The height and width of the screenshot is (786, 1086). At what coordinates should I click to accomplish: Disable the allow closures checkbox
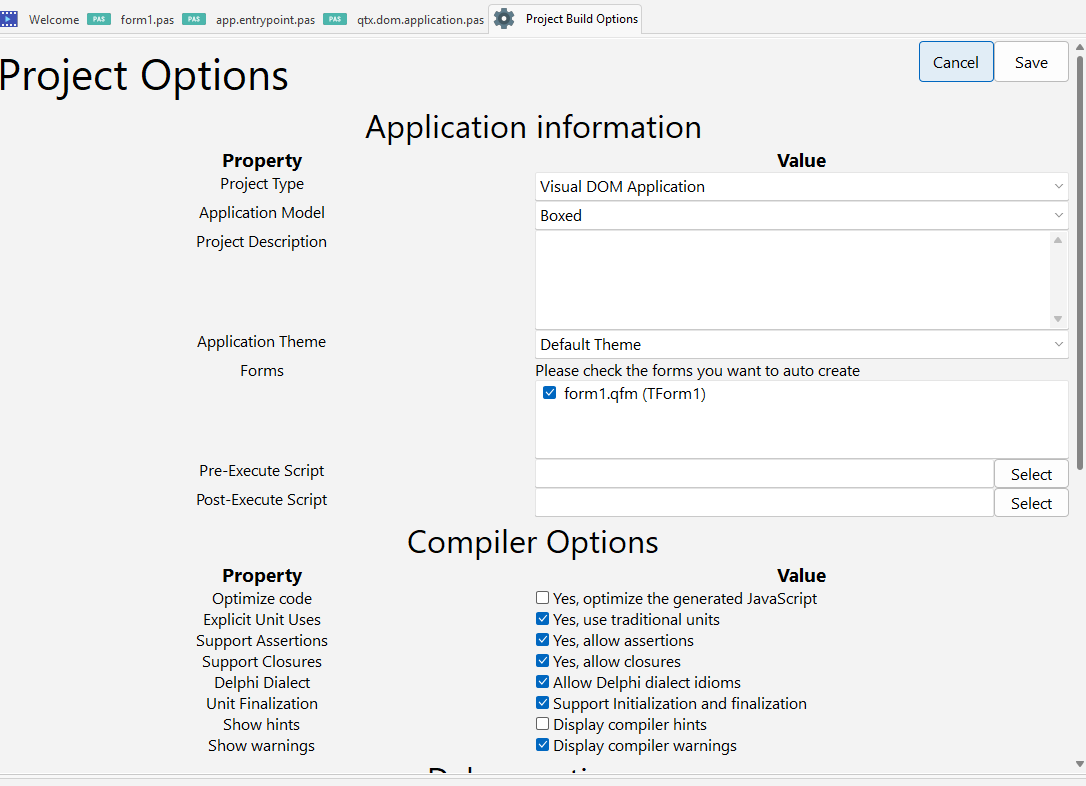[543, 661]
